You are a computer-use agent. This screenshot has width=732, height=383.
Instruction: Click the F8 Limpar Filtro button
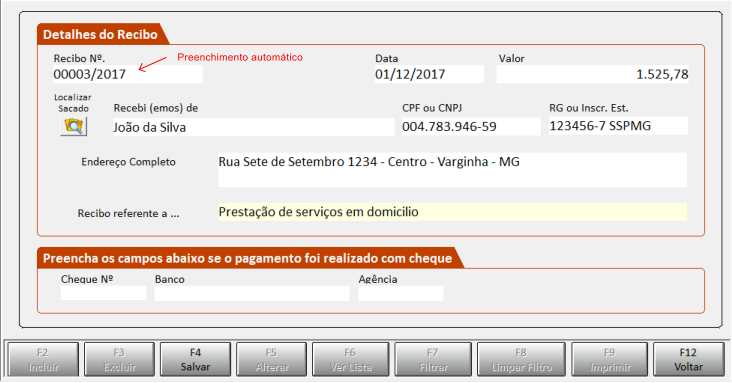[521, 359]
